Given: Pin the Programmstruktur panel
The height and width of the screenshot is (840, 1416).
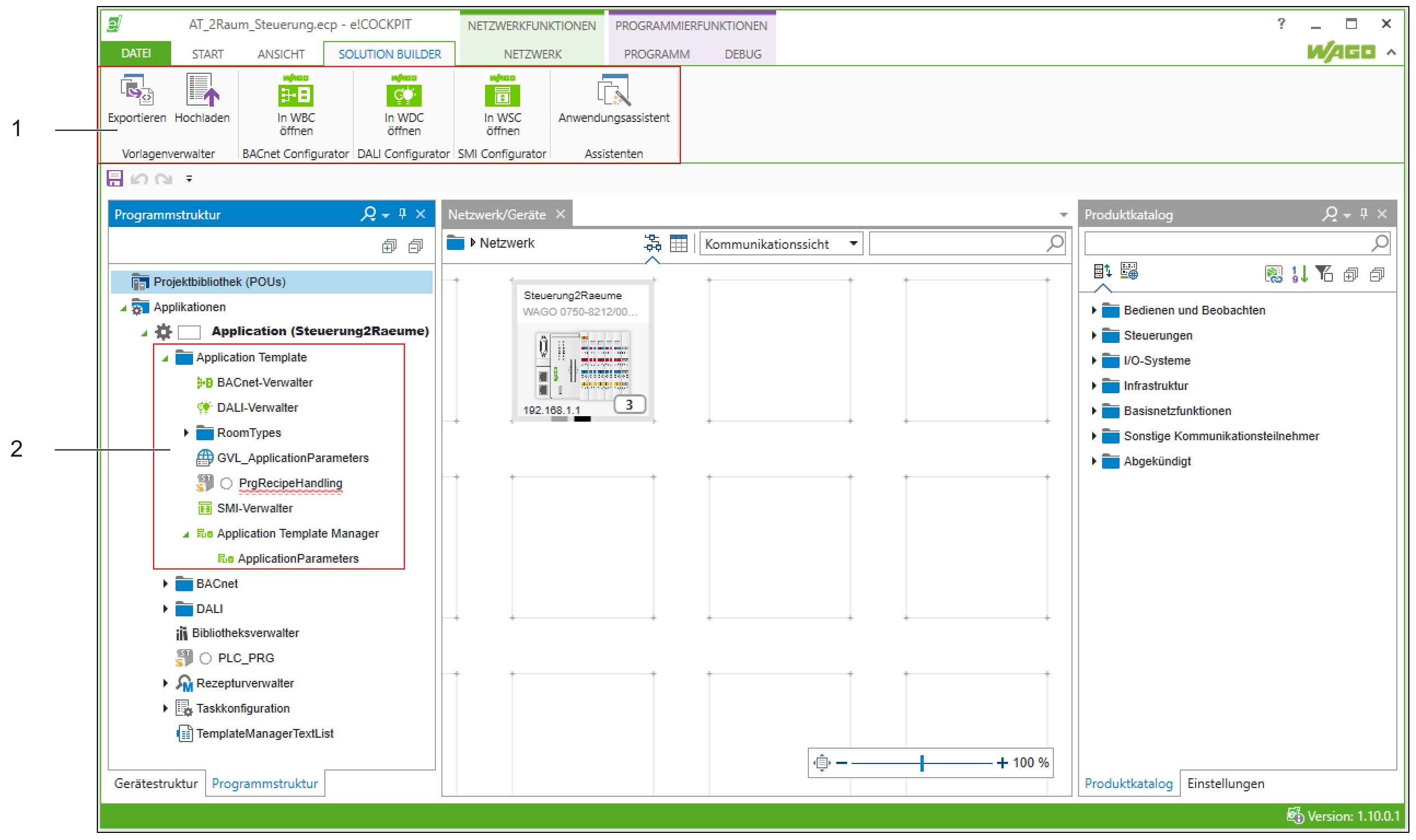Looking at the screenshot, I should point(403,214).
